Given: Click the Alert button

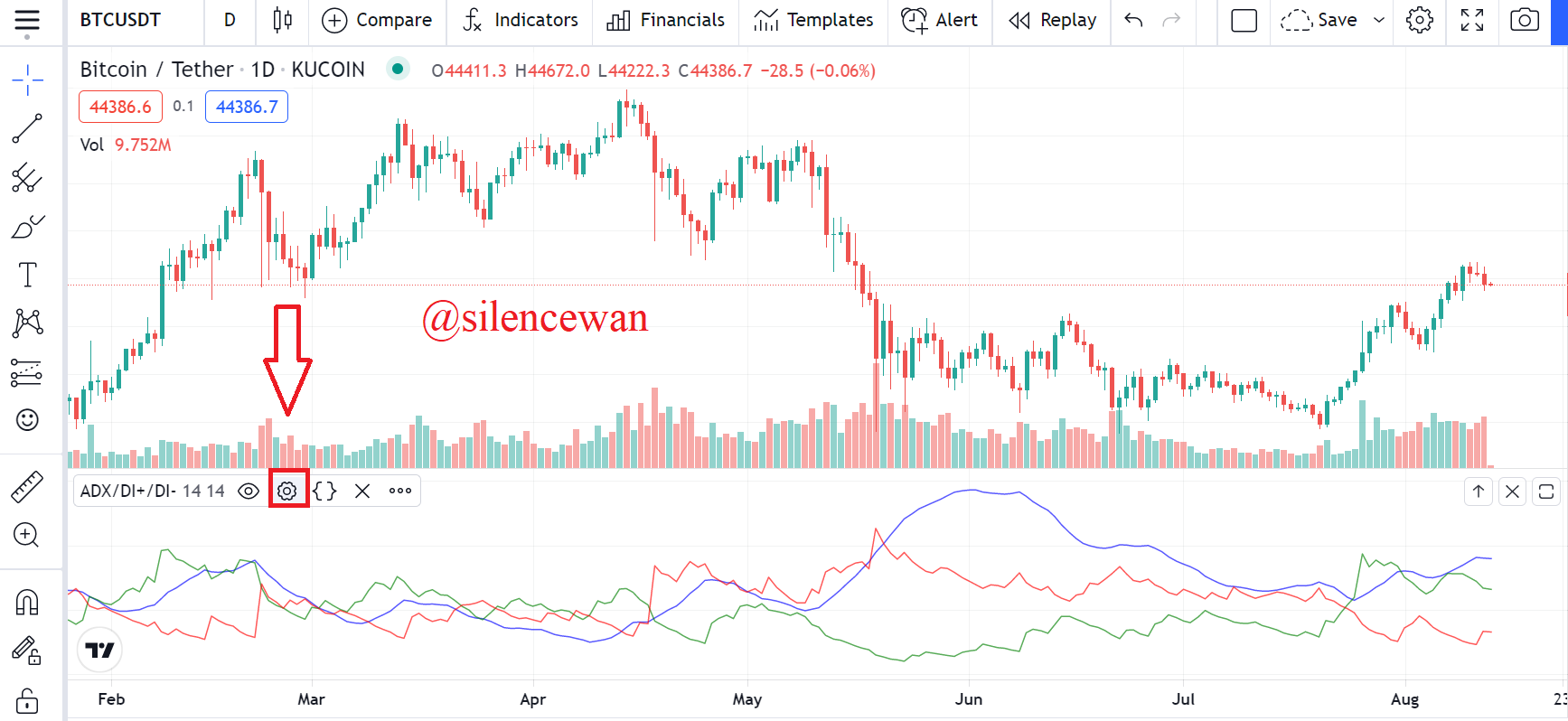Looking at the screenshot, I should pos(940,20).
